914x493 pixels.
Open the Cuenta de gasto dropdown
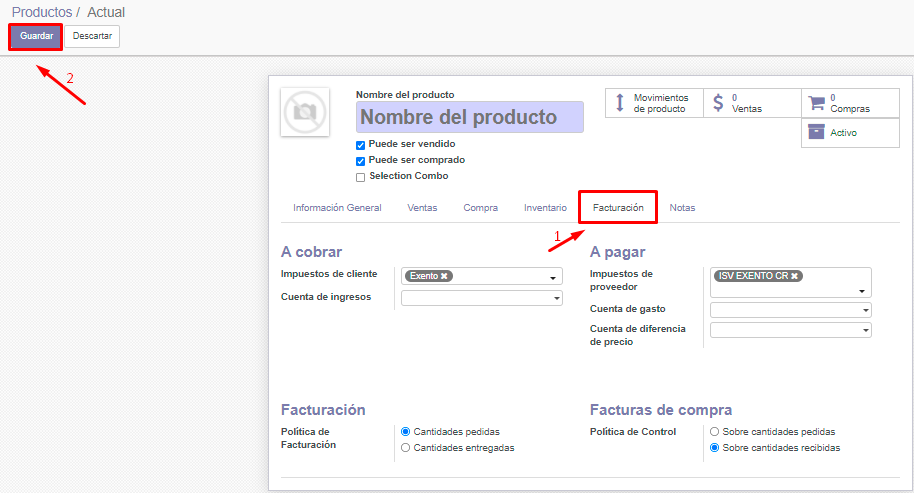(790, 310)
